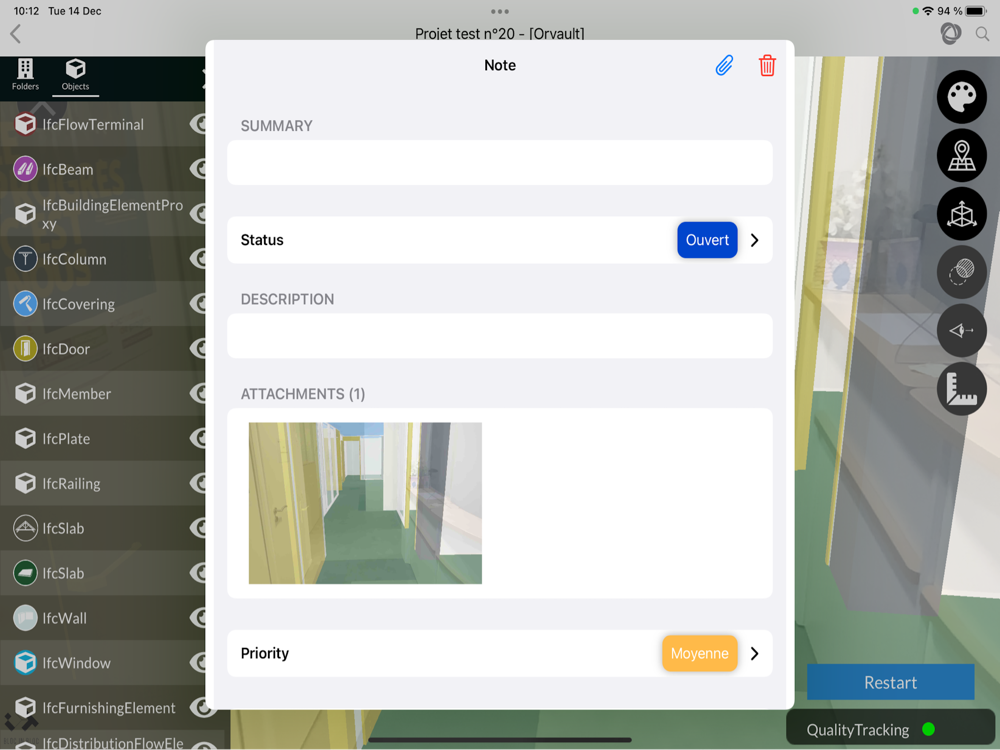This screenshot has height=750, width=1000.
Task: Toggle visibility of IfcColumn
Action: (198, 259)
